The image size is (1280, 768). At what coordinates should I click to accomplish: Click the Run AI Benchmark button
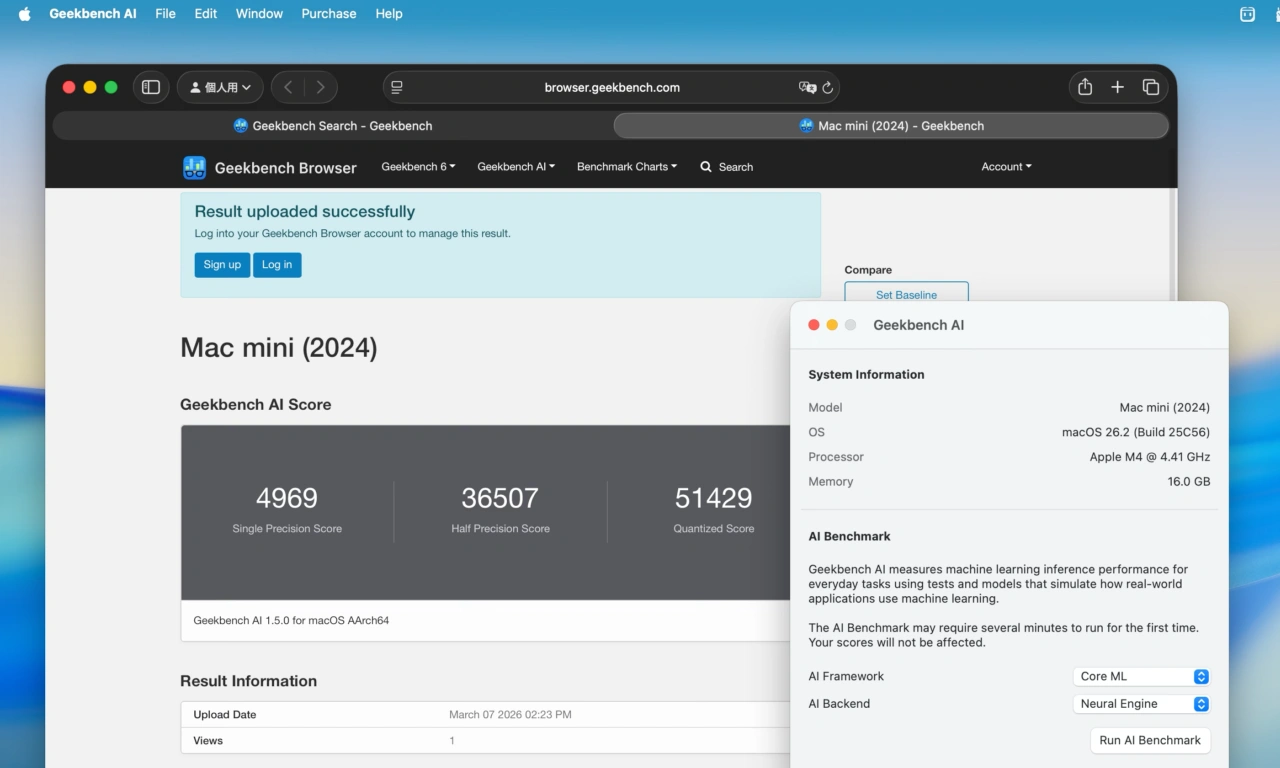pos(1149,741)
